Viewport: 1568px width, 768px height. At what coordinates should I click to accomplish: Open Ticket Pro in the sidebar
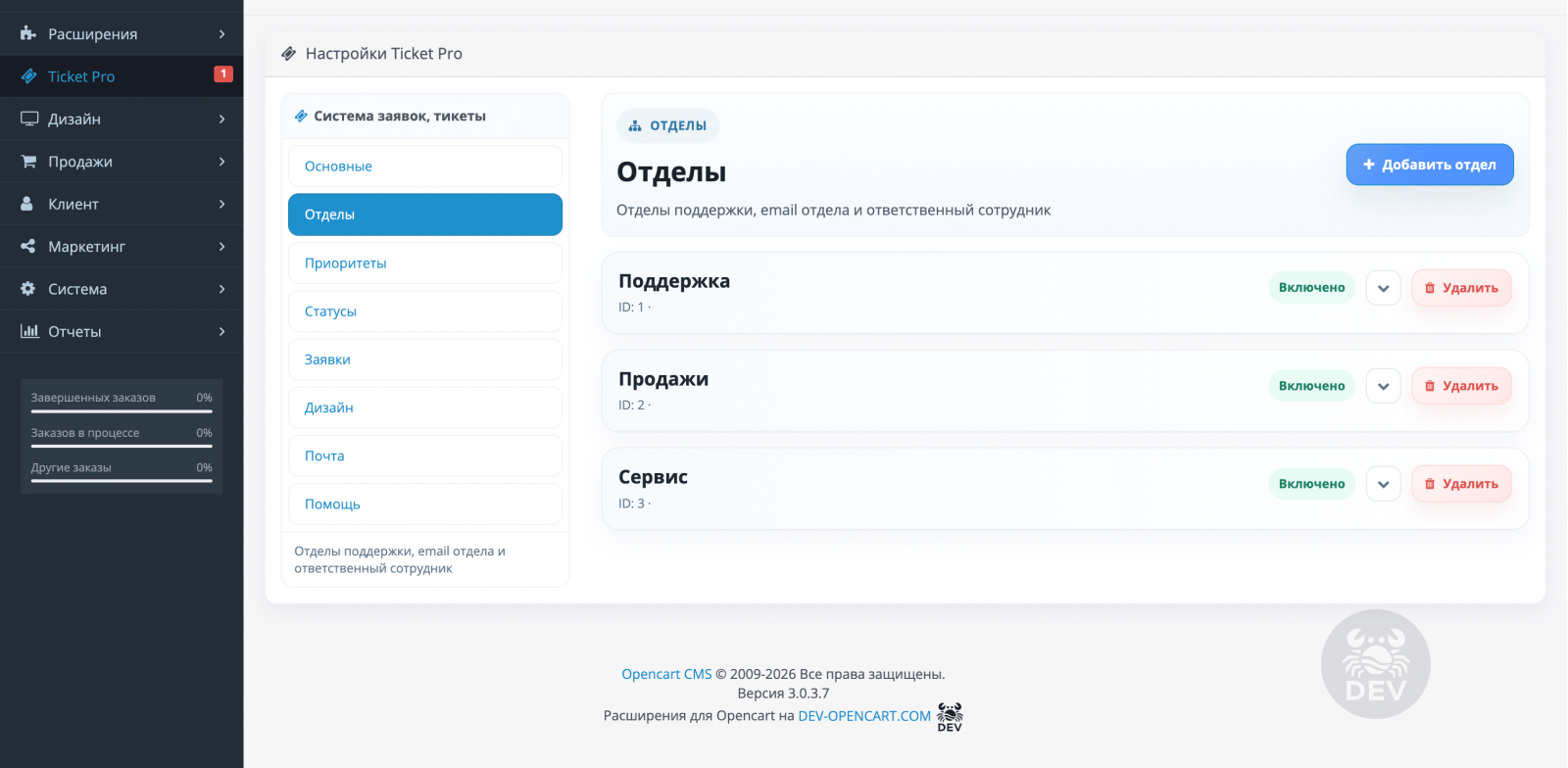(x=122, y=76)
